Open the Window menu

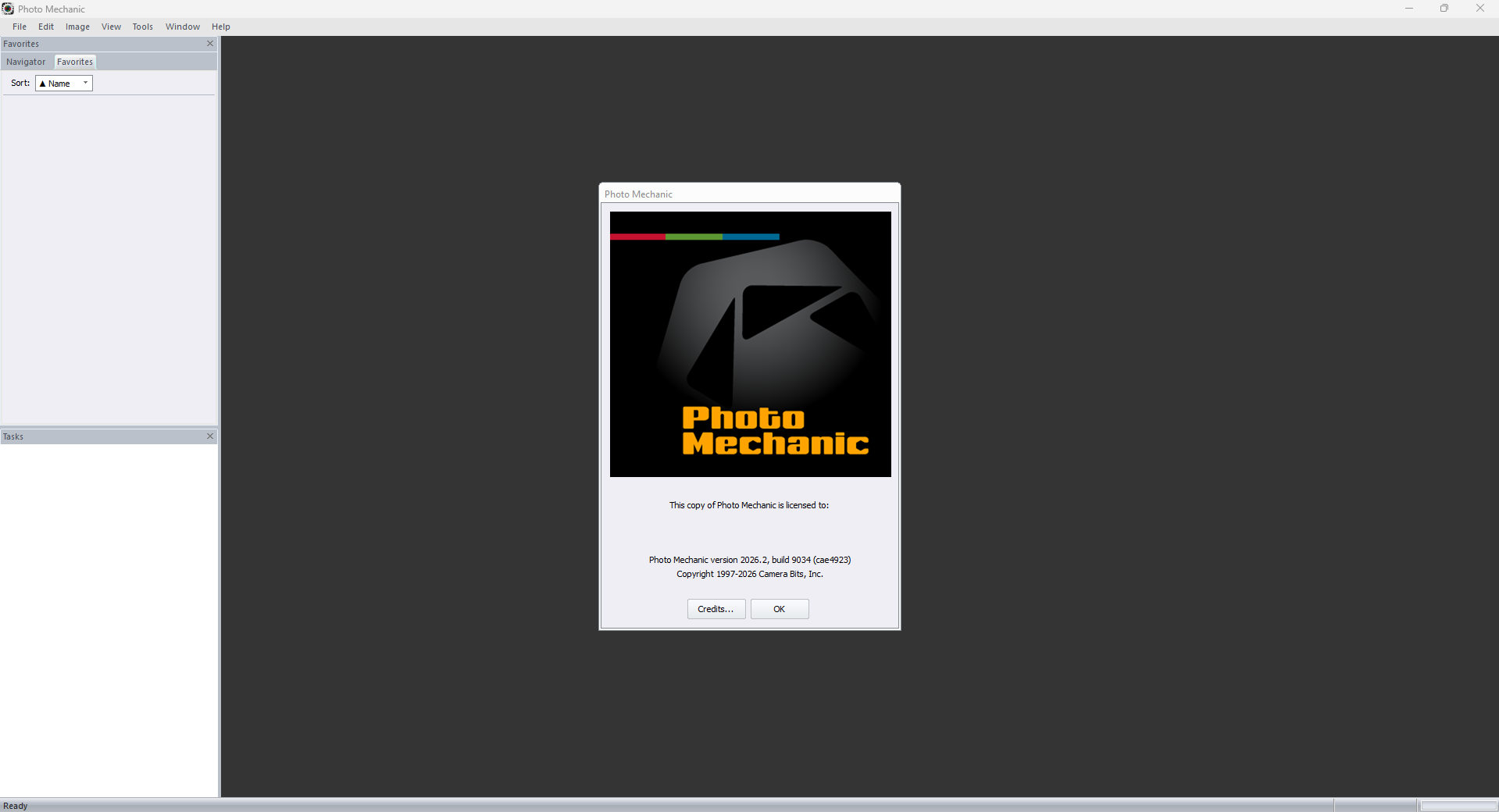[x=183, y=27]
